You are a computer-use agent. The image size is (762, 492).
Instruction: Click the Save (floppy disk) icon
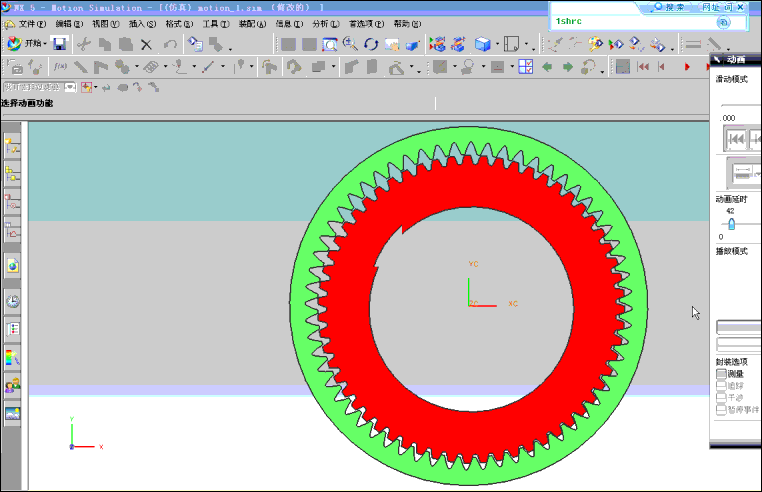click(x=59, y=44)
